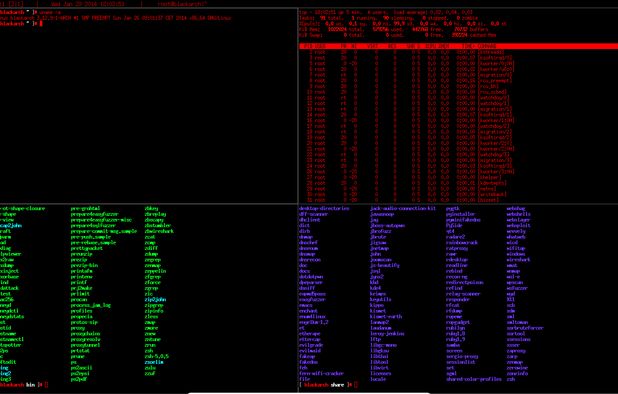
Task: Click laudanum in the share listing
Action: (x=381, y=328)
